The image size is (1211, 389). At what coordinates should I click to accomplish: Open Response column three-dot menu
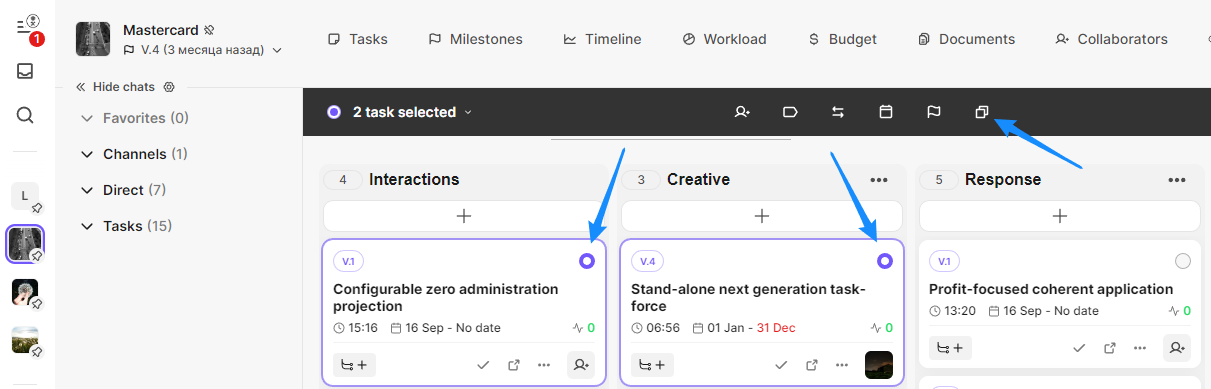coord(1177,180)
